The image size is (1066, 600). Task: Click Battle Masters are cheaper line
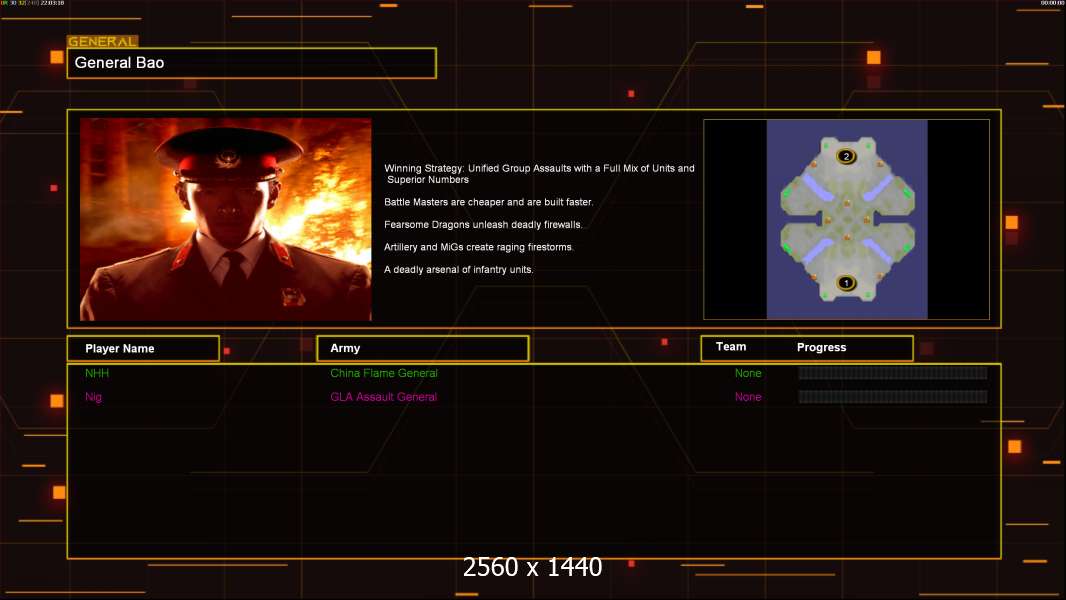pyautogui.click(x=489, y=202)
